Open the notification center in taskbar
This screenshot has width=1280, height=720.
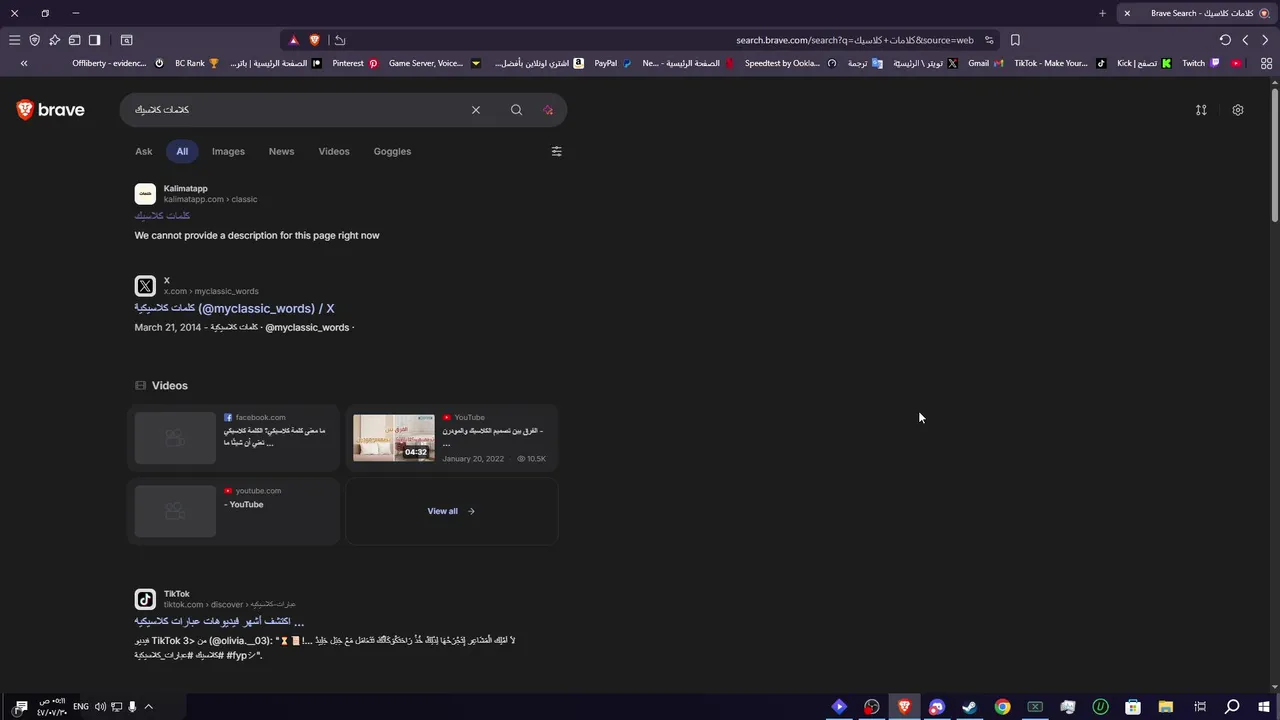(20, 707)
